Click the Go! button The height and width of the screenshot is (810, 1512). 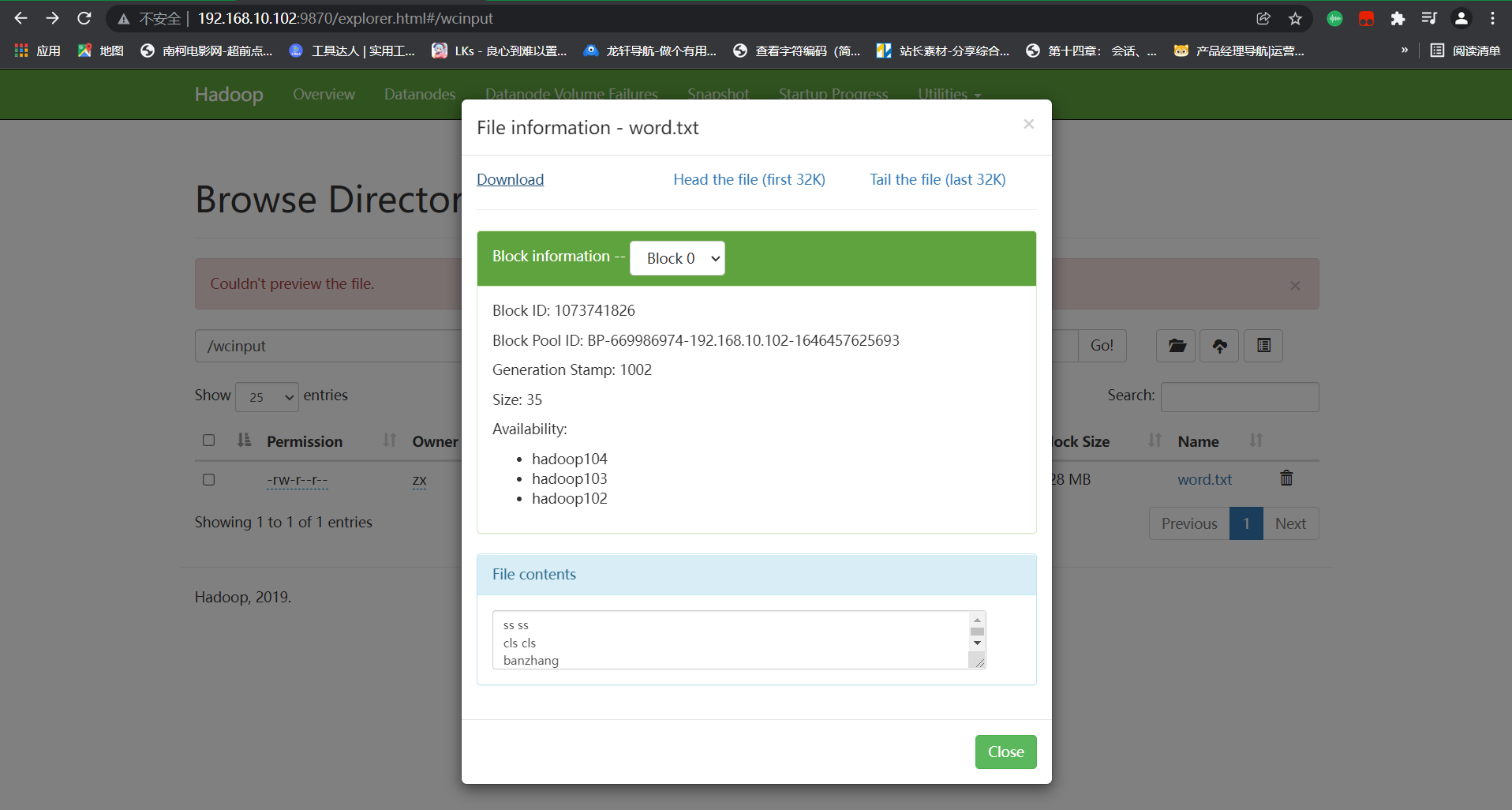[x=1102, y=346]
